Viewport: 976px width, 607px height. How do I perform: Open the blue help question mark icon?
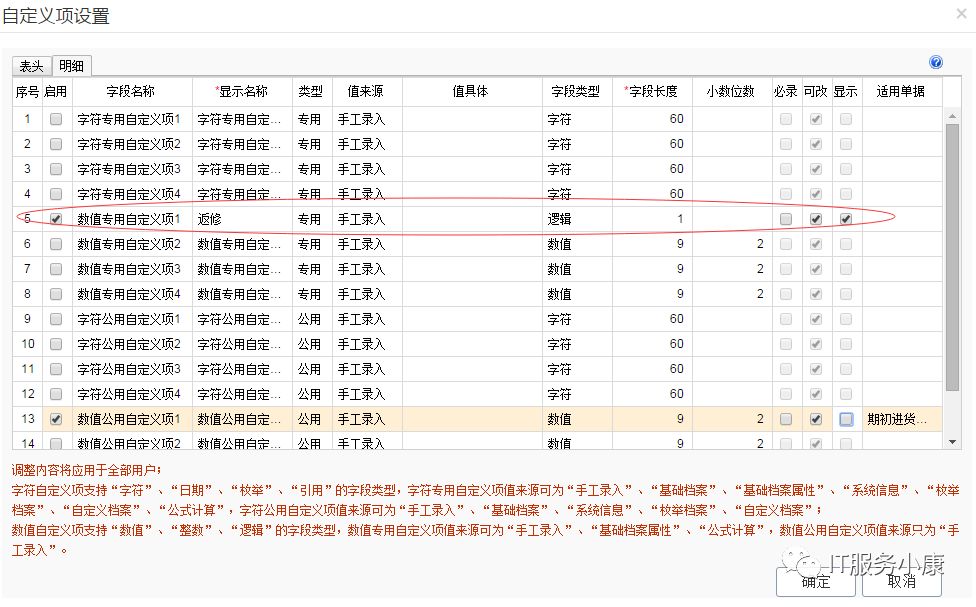click(936, 62)
